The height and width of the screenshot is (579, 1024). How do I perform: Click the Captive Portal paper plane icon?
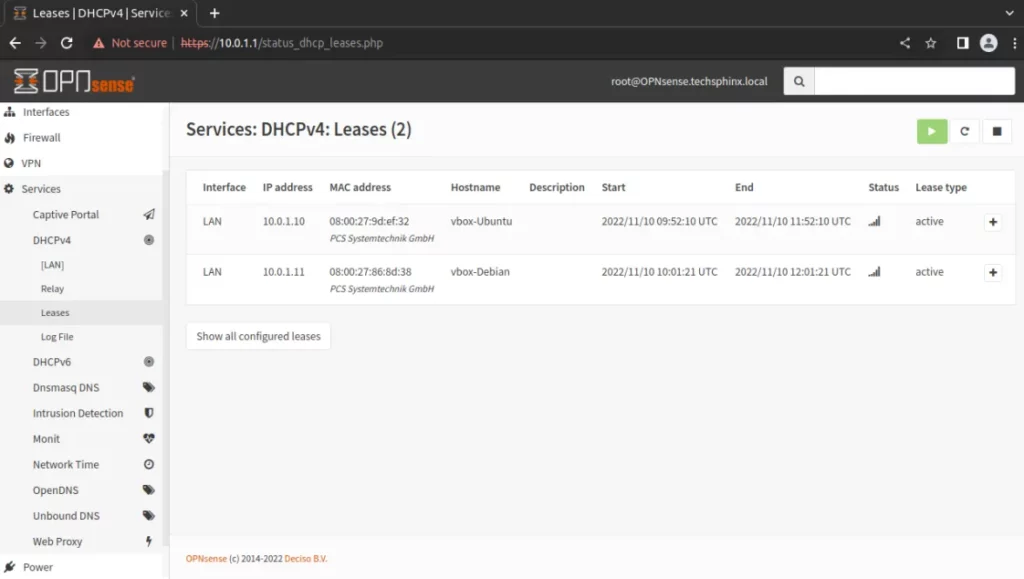tap(149, 214)
